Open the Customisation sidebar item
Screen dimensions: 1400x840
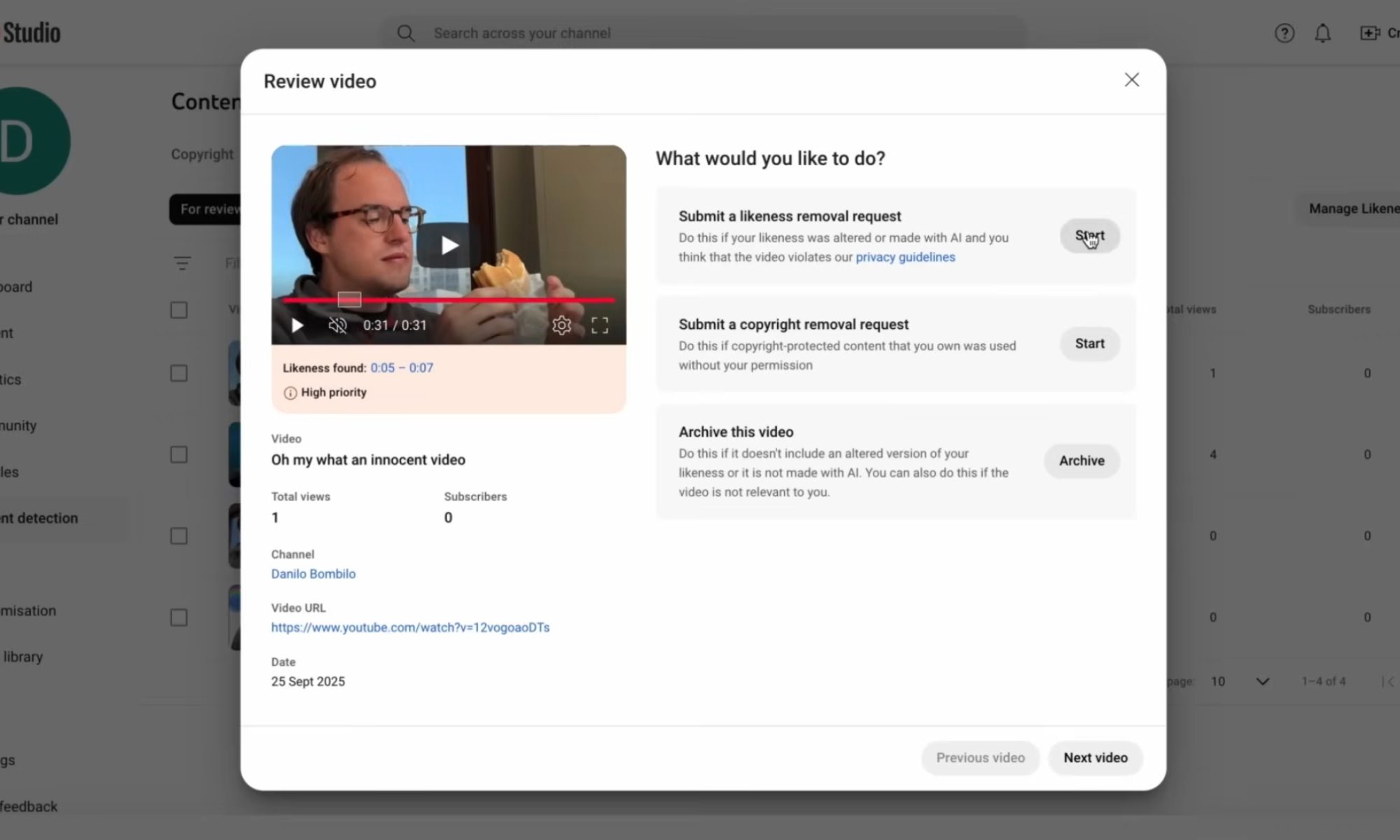pos(28,610)
